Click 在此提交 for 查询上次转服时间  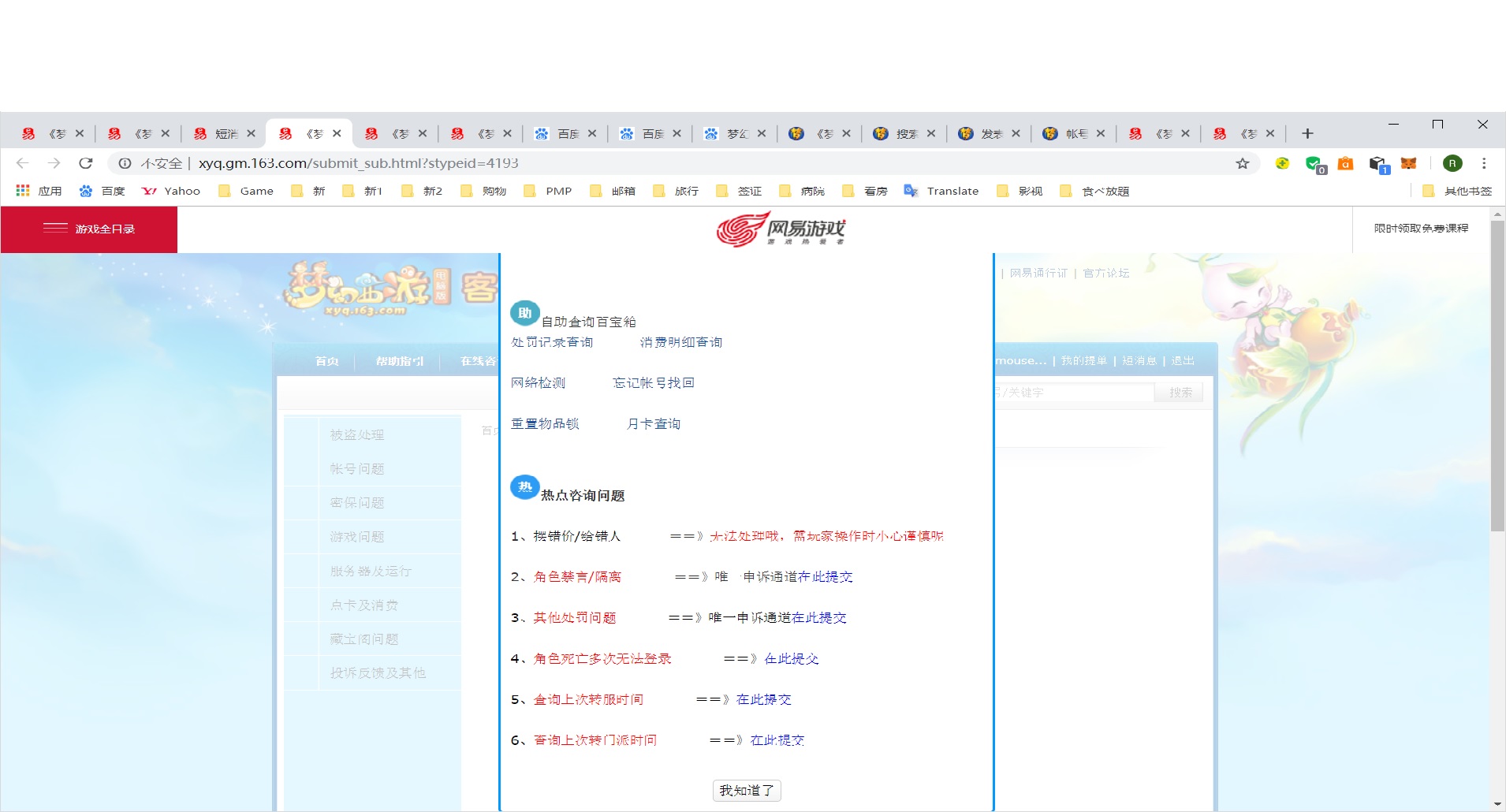(x=764, y=700)
